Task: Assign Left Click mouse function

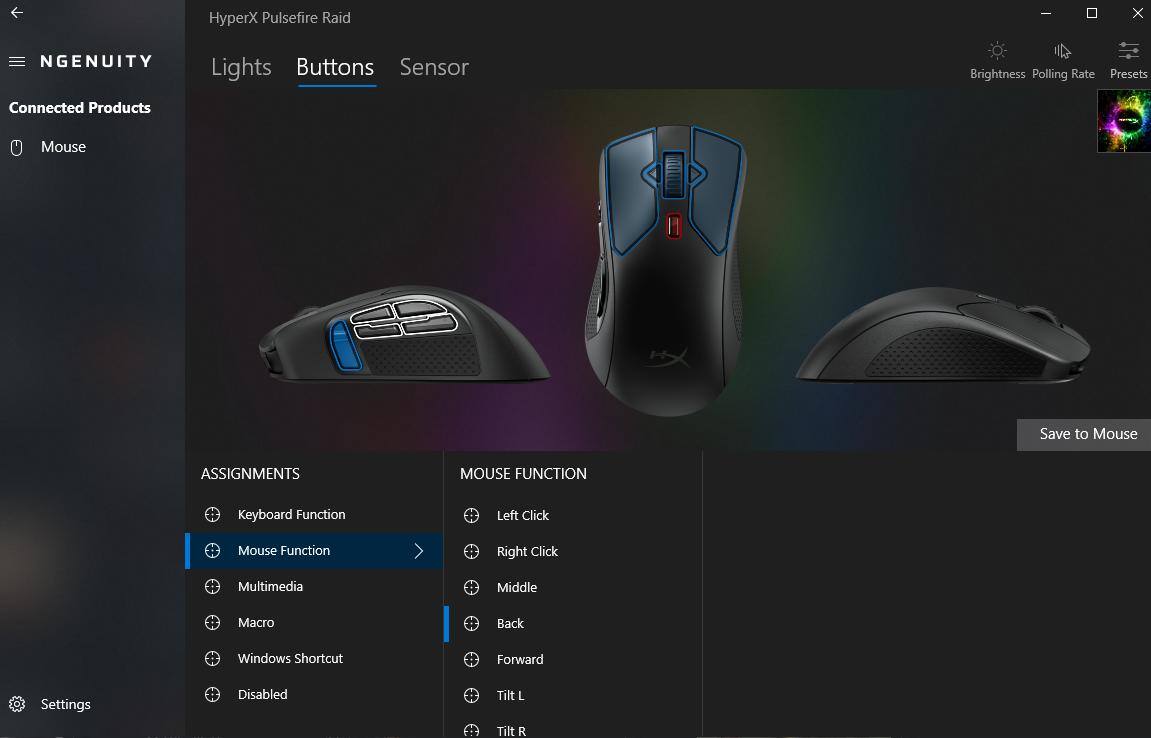Action: [x=573, y=515]
